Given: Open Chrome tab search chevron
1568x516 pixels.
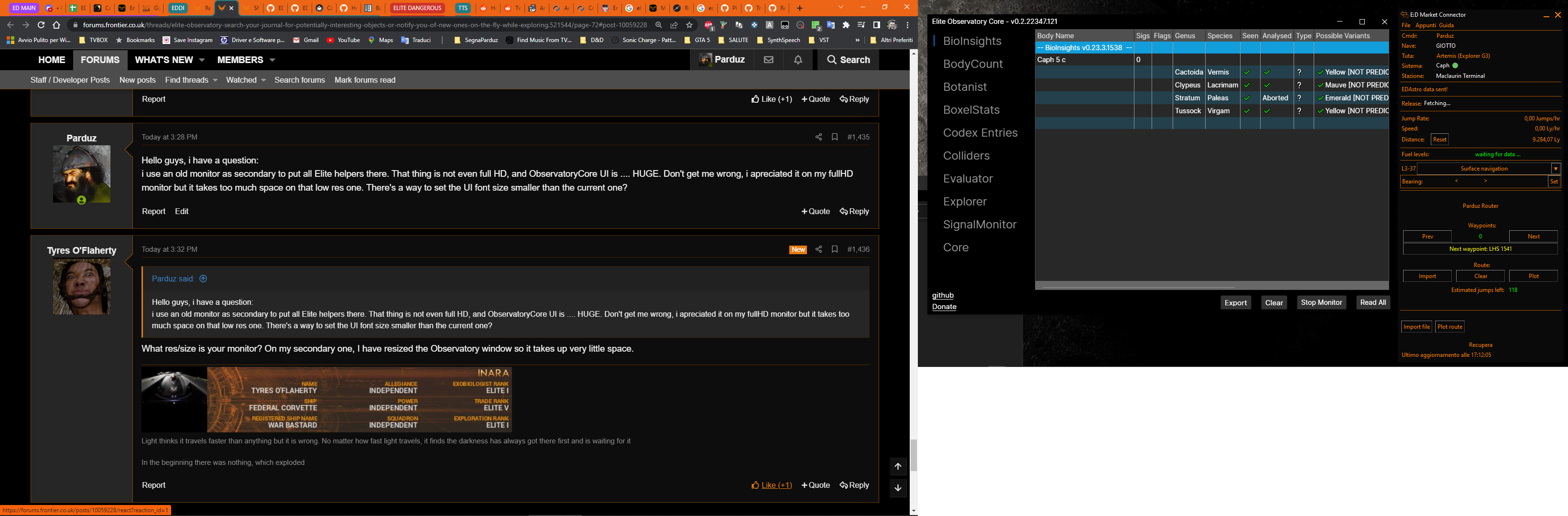Looking at the screenshot, I should coord(840,7).
